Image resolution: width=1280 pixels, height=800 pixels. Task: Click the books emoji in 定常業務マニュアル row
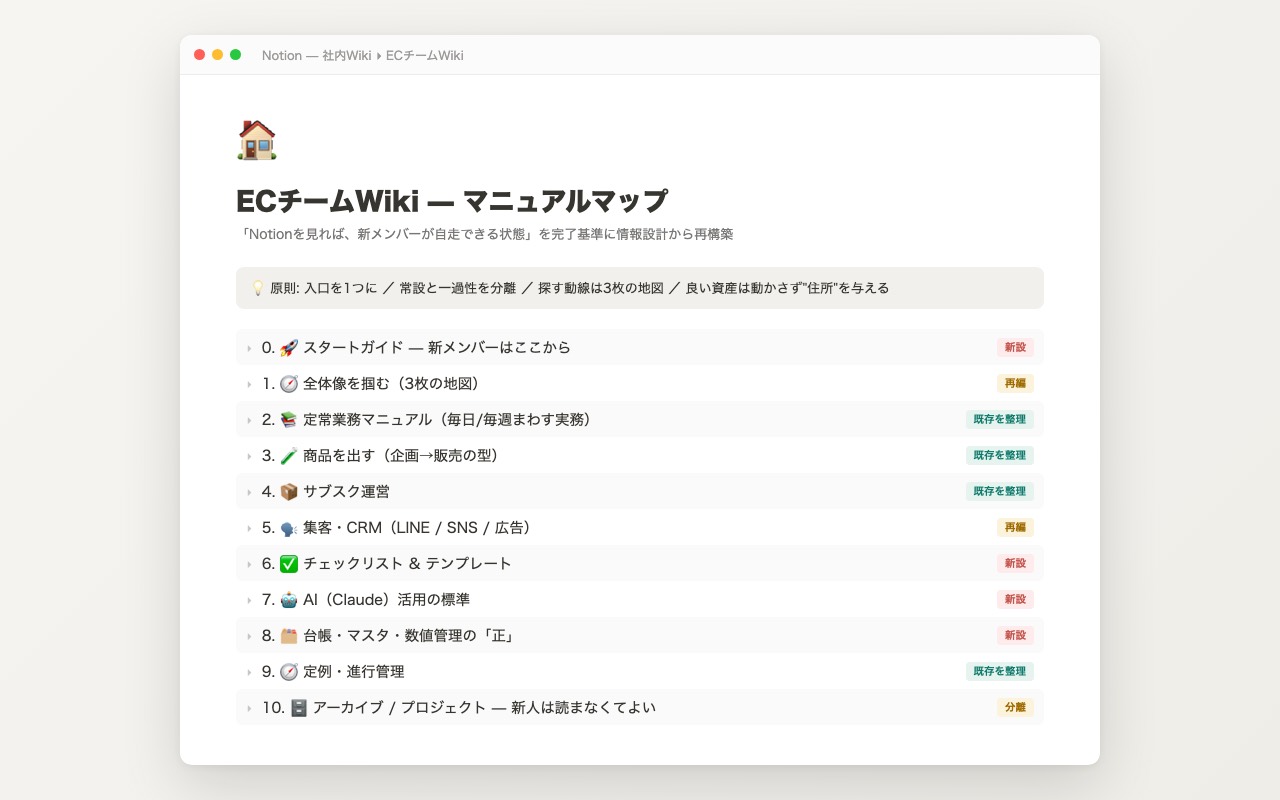(289, 420)
